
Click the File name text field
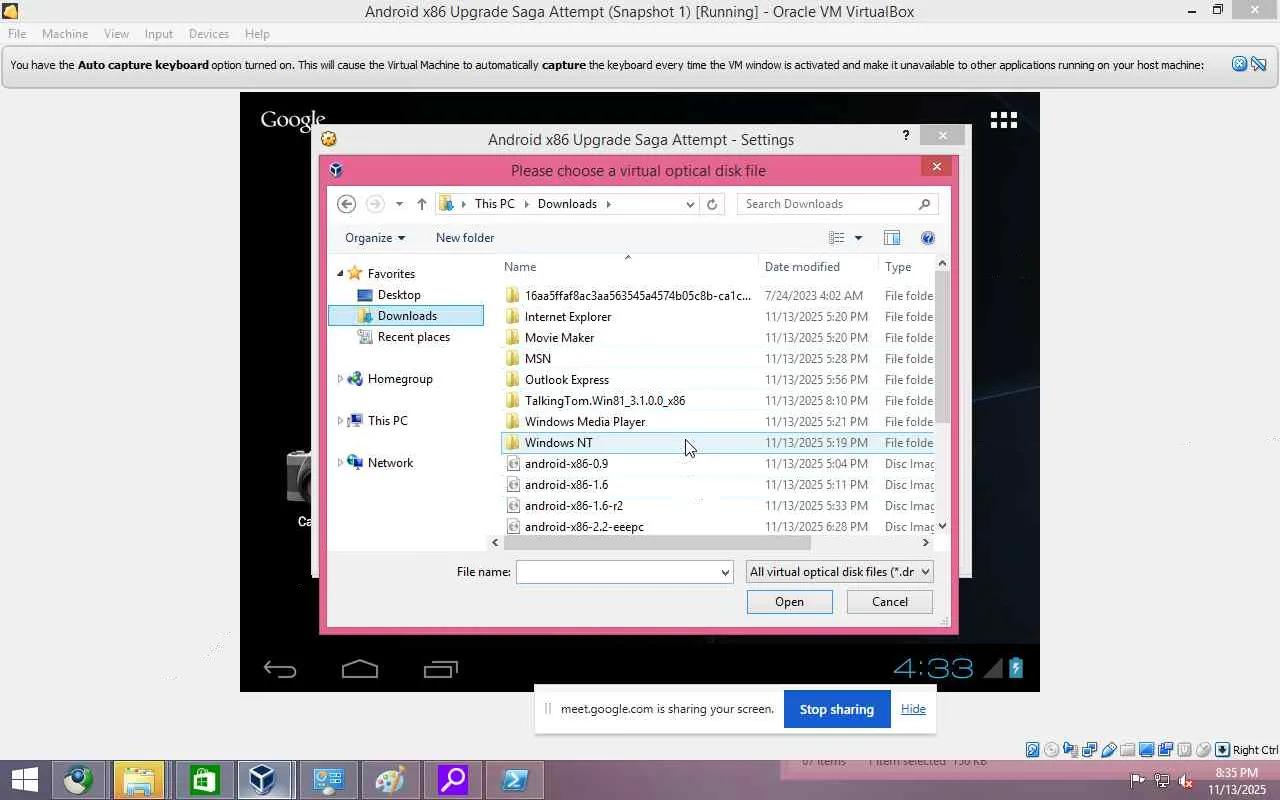tap(617, 572)
